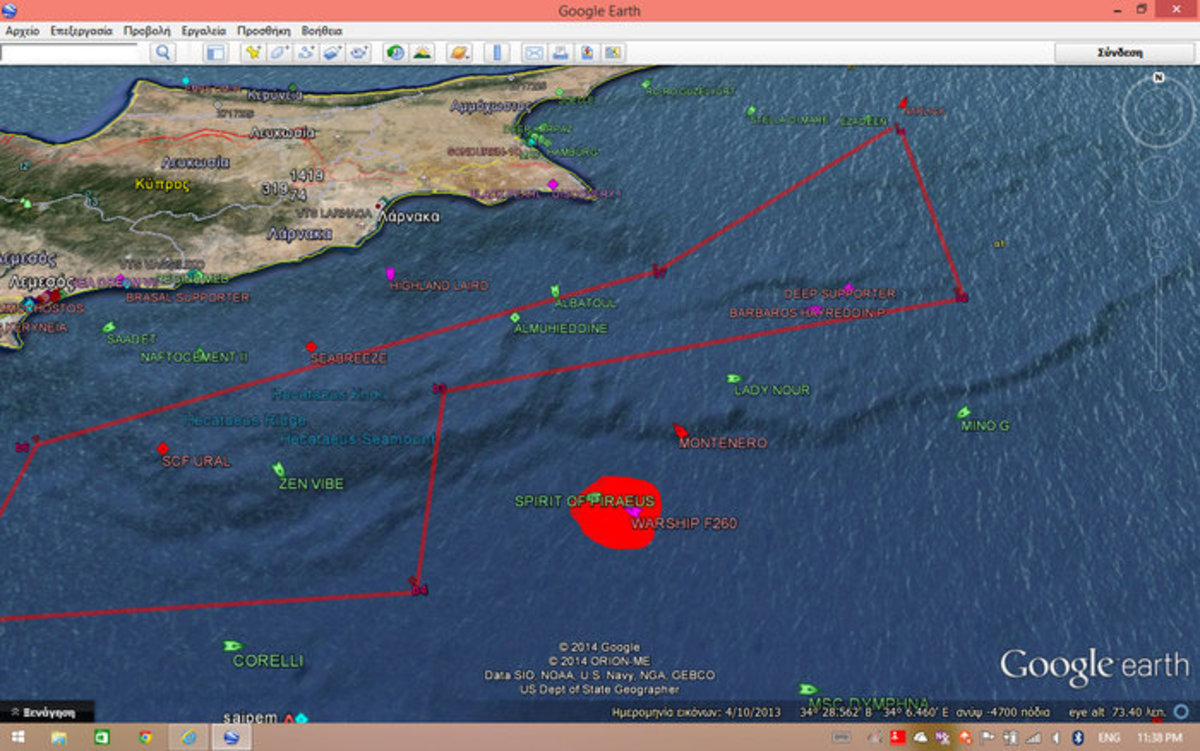
Task: Click the ALMUHIEDDINE placemark
Action: (515, 317)
